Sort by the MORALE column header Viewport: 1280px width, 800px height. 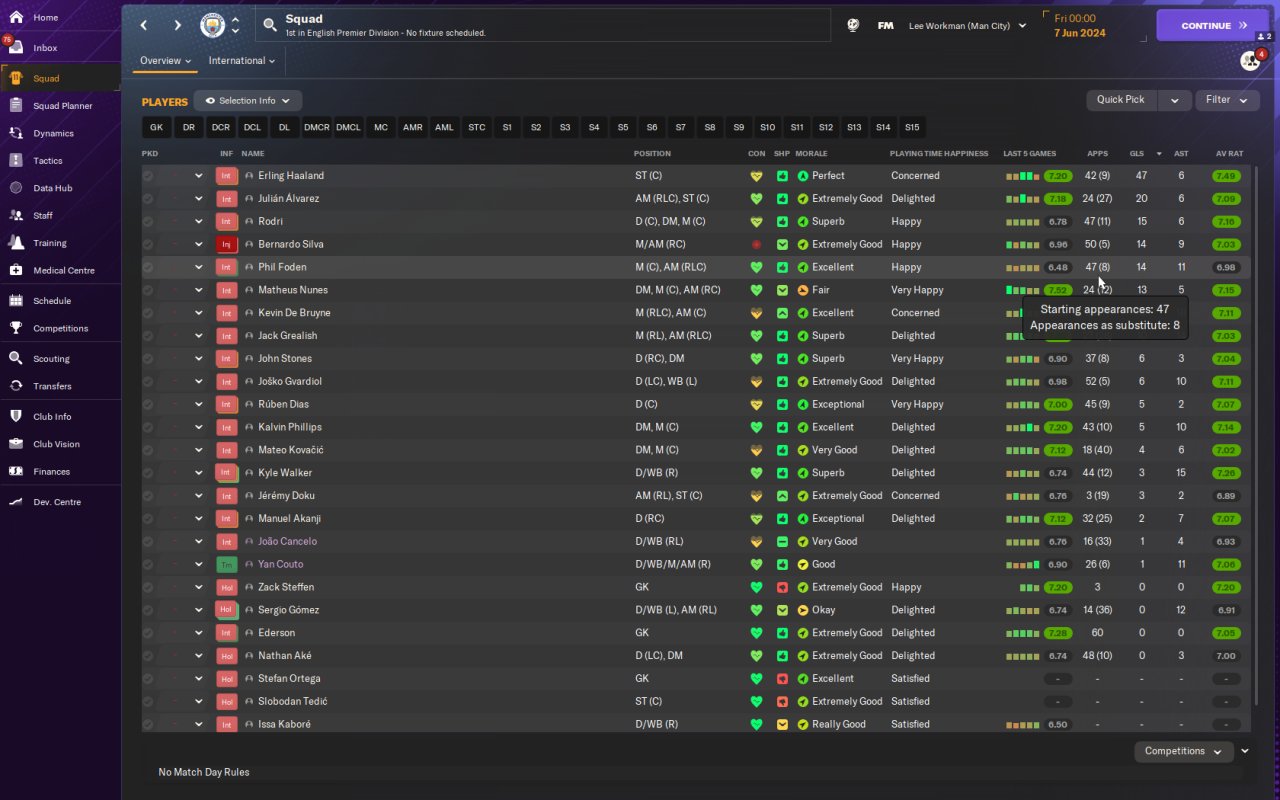coord(811,154)
